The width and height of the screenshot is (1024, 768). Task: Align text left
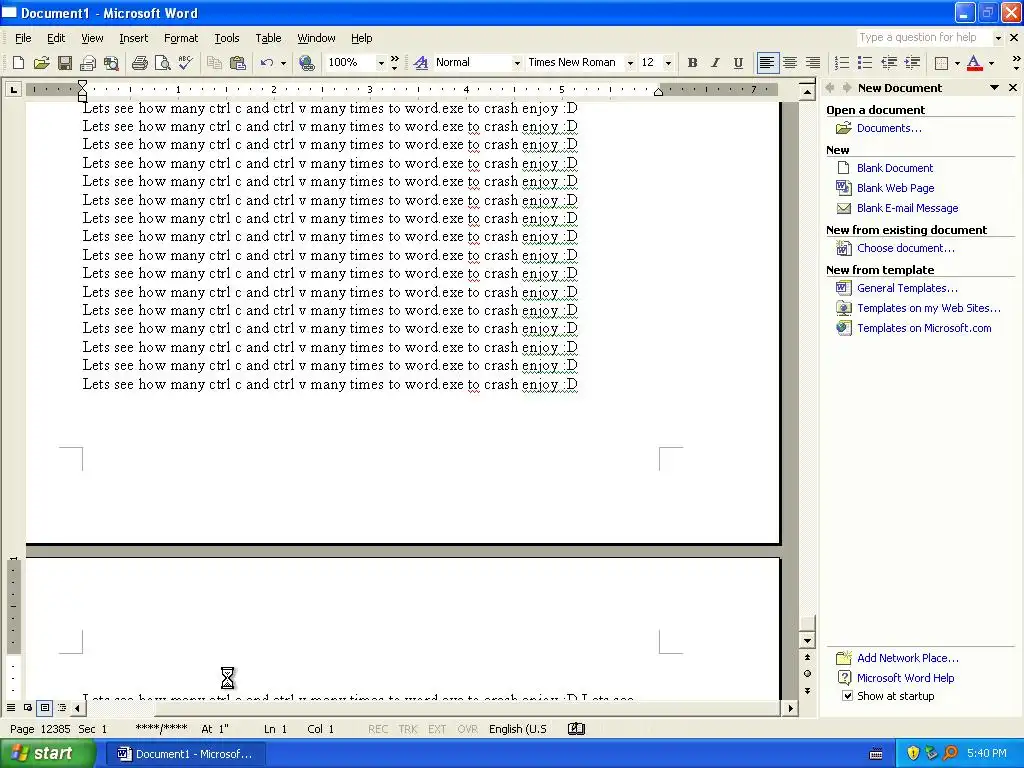click(767, 63)
